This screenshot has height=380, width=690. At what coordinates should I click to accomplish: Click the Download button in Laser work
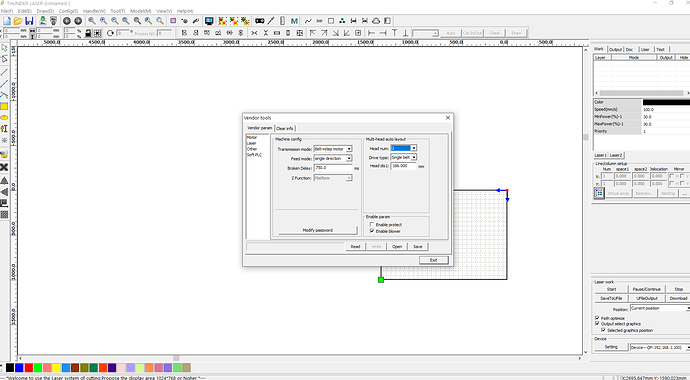click(x=678, y=298)
